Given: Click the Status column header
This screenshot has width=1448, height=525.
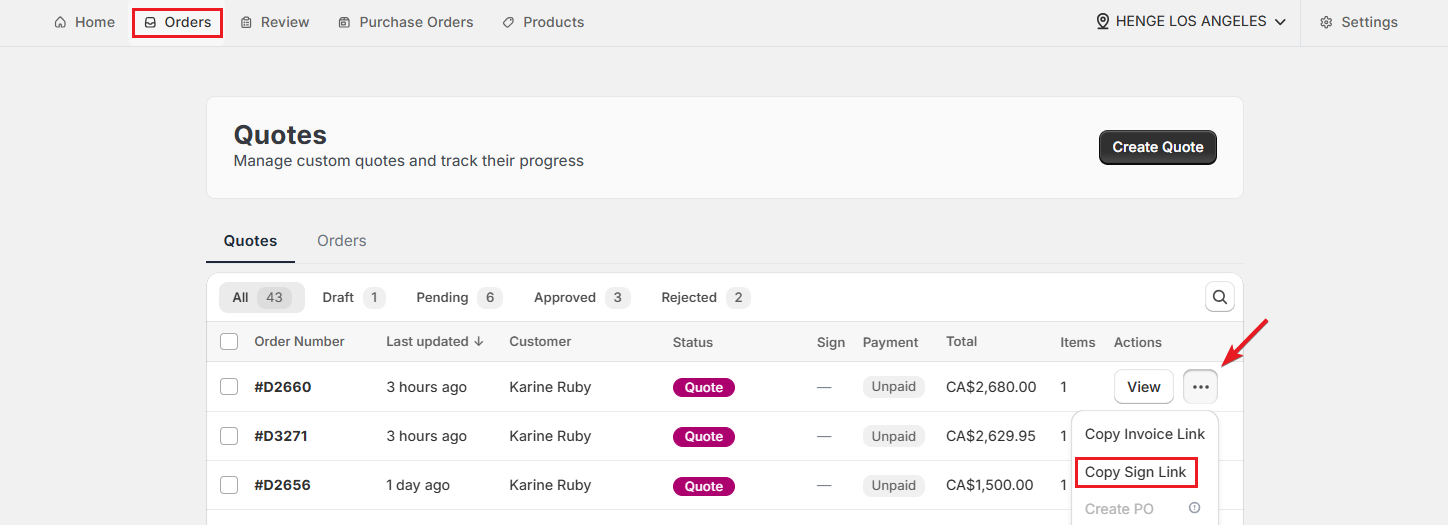Looking at the screenshot, I should 693,342.
